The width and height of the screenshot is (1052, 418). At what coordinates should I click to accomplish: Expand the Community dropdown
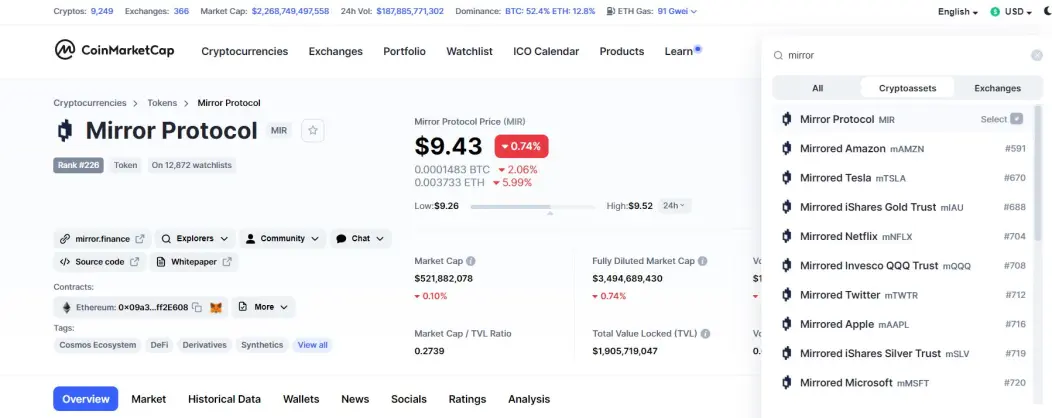[282, 238]
